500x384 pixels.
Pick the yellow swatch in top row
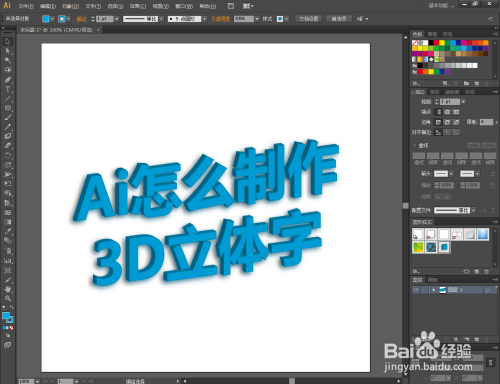(x=442, y=43)
